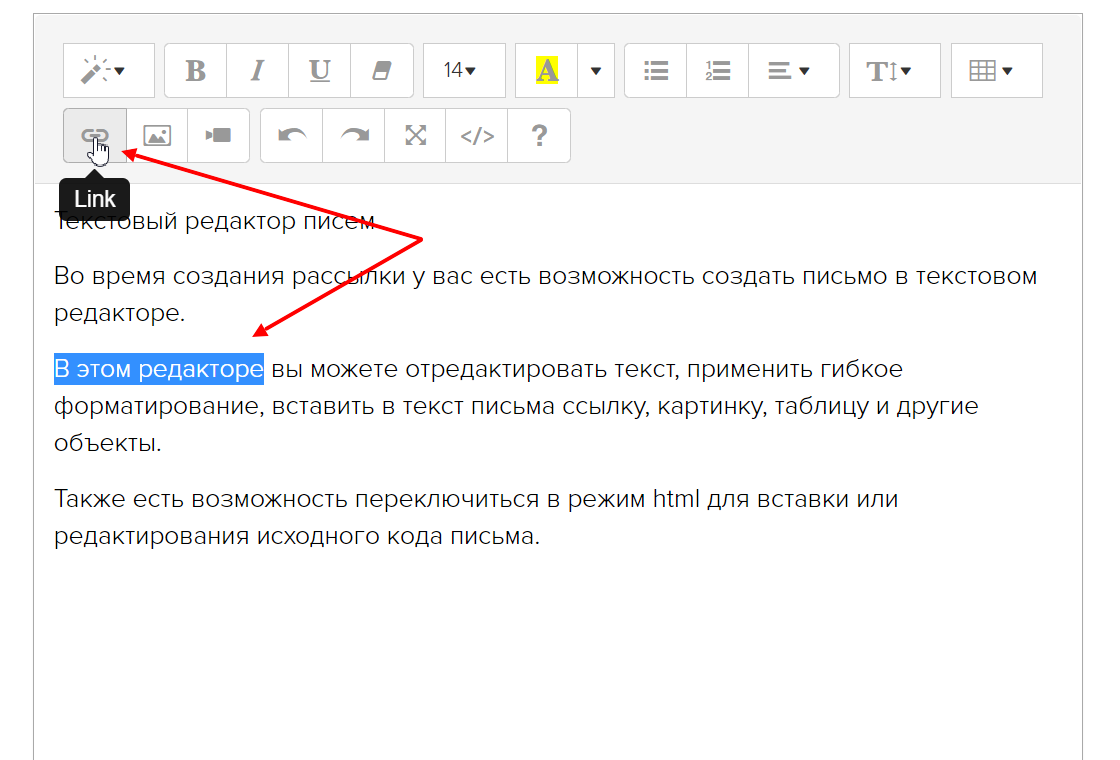Clear formatting with the eraser icon
Viewport: 1120px width, 760px height.
tap(381, 71)
